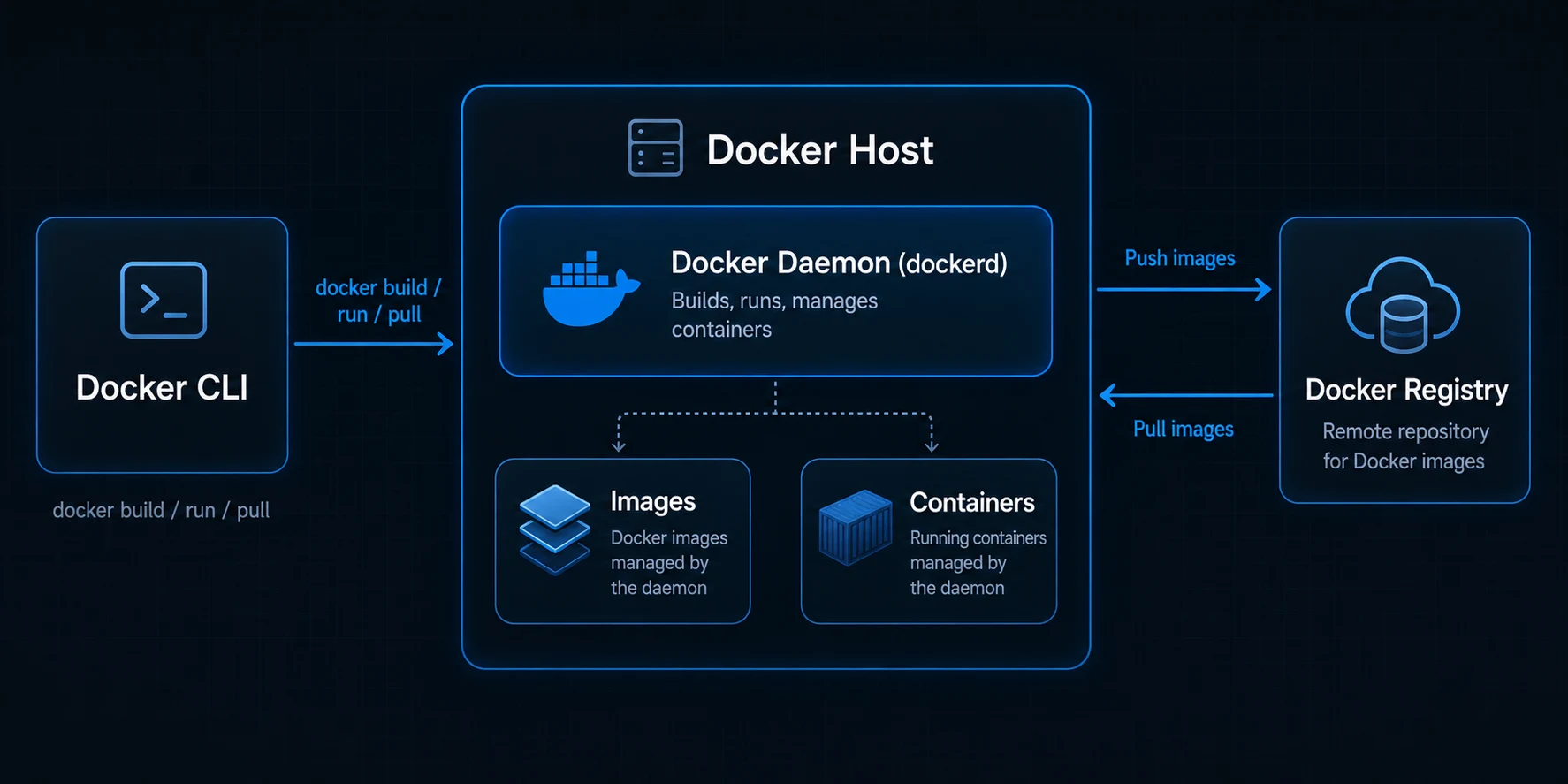1568x784 pixels.
Task: Click "Docker Daemon (dockerd)" title
Action: click(x=839, y=263)
